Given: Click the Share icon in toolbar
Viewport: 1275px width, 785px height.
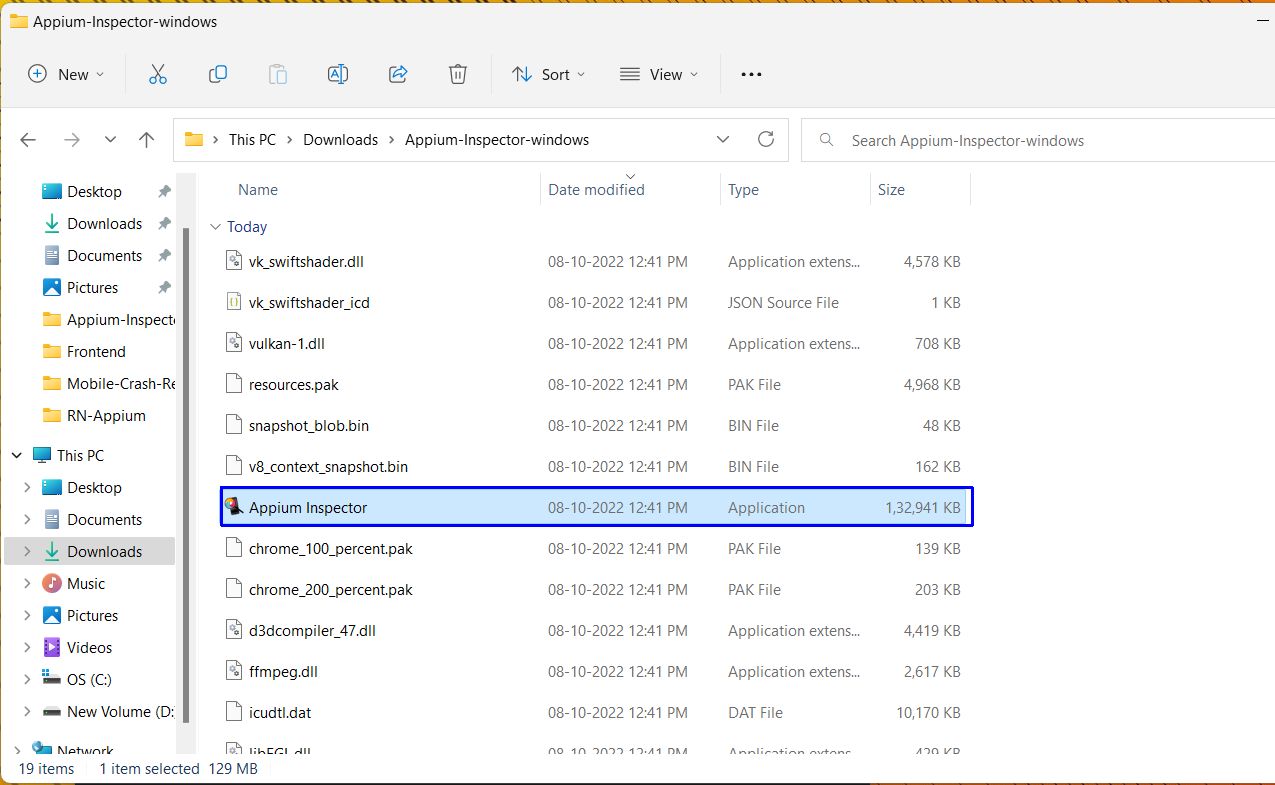Looking at the screenshot, I should pos(398,74).
